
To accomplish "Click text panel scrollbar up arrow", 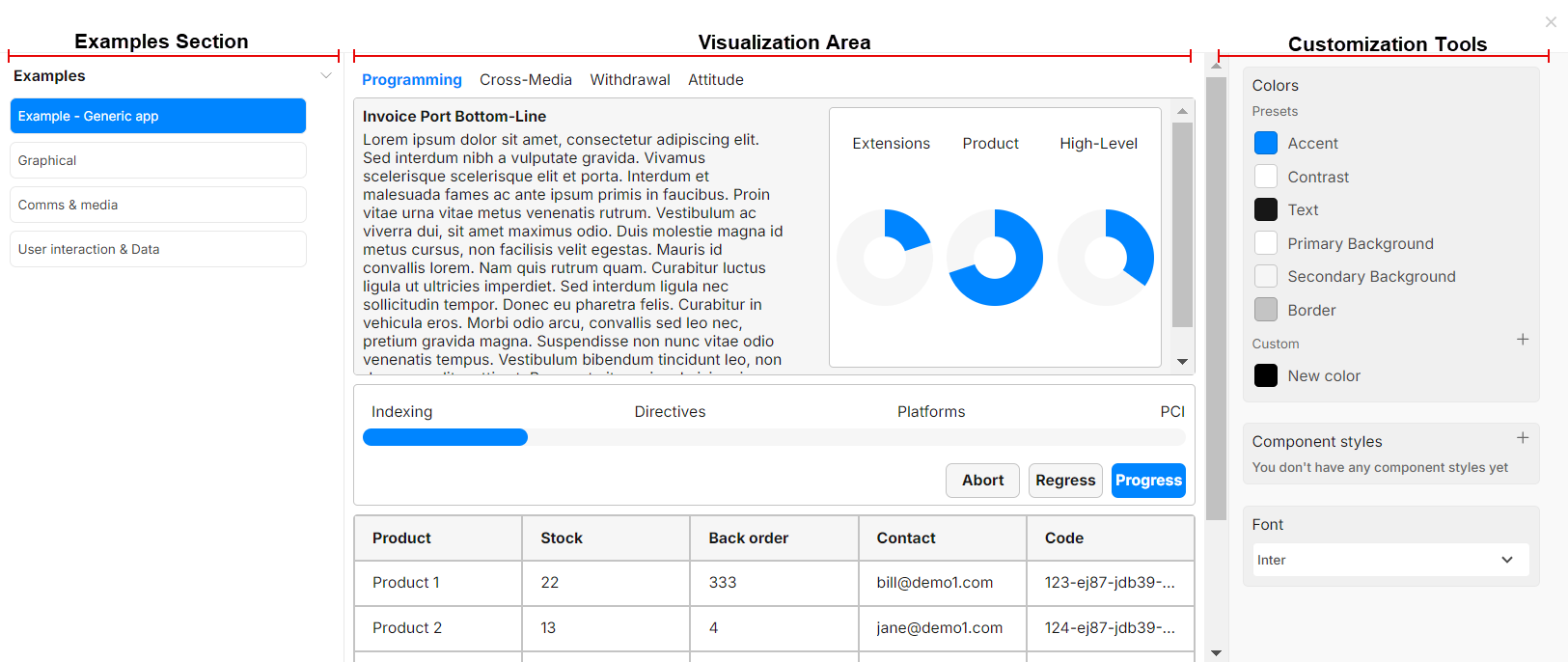I will click(1182, 111).
